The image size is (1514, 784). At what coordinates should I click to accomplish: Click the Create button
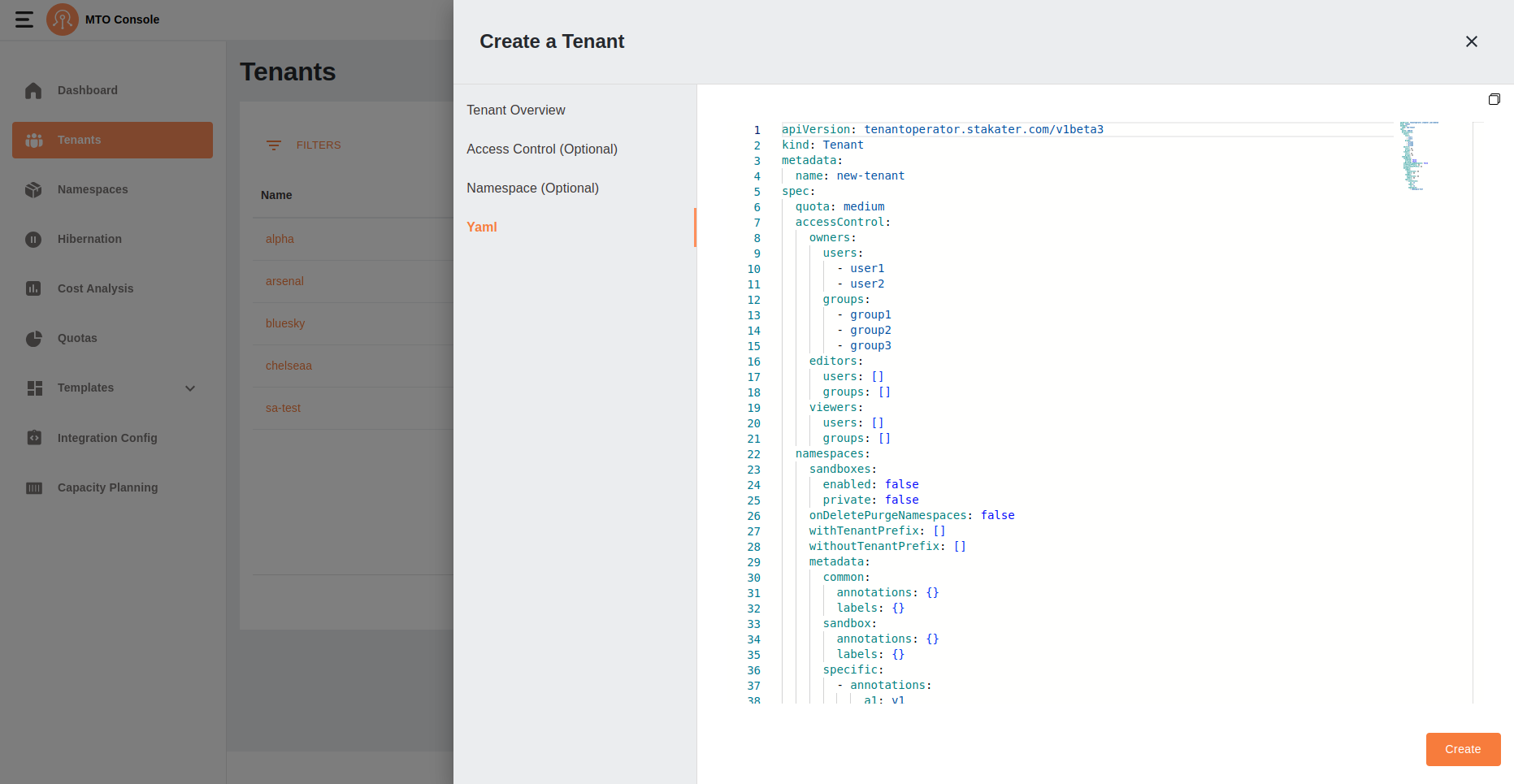point(1463,749)
